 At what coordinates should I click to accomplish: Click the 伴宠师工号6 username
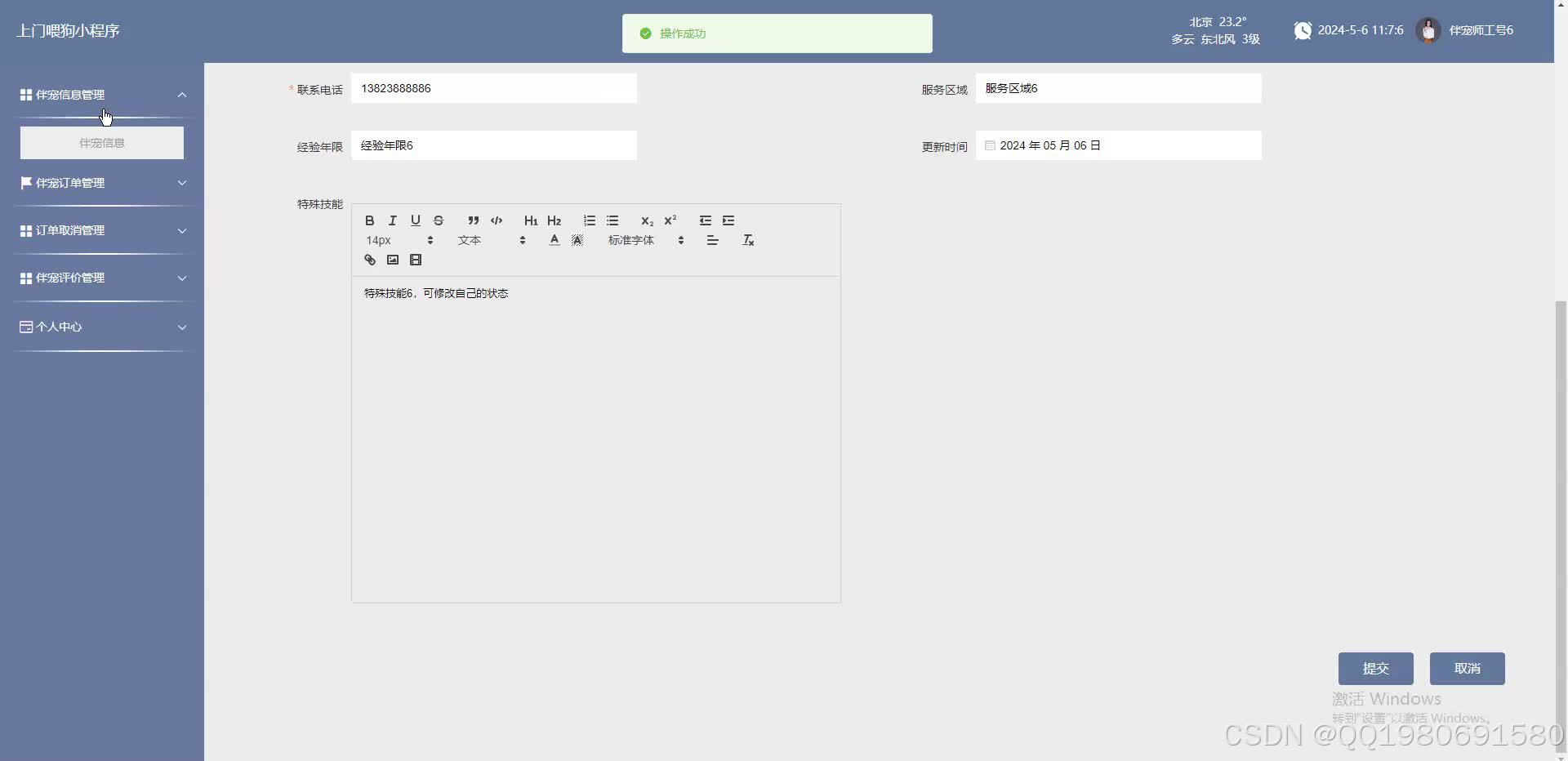1481,30
